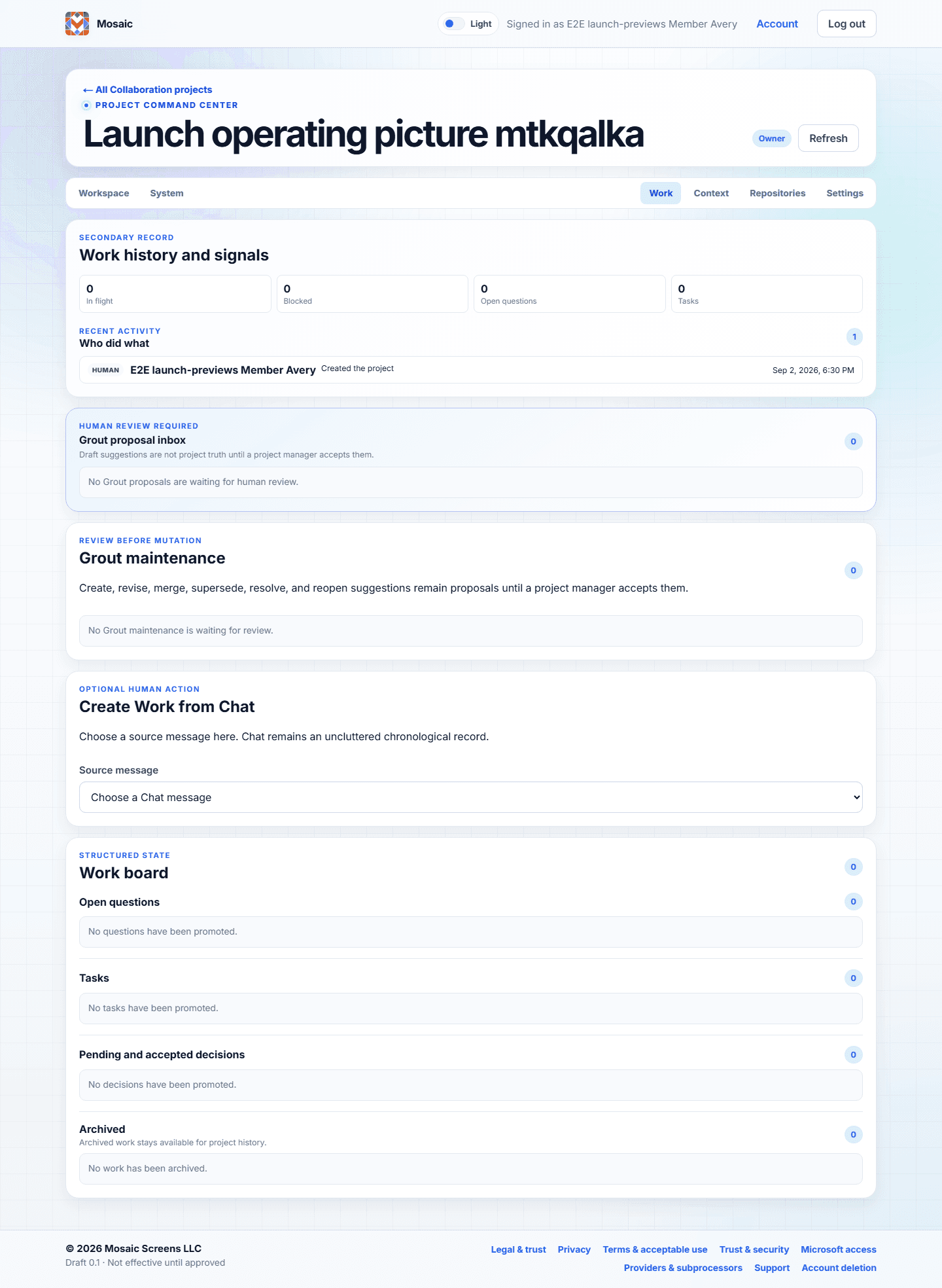The height and width of the screenshot is (1288, 942).
Task: Click the Owner role badge
Action: [x=772, y=138]
